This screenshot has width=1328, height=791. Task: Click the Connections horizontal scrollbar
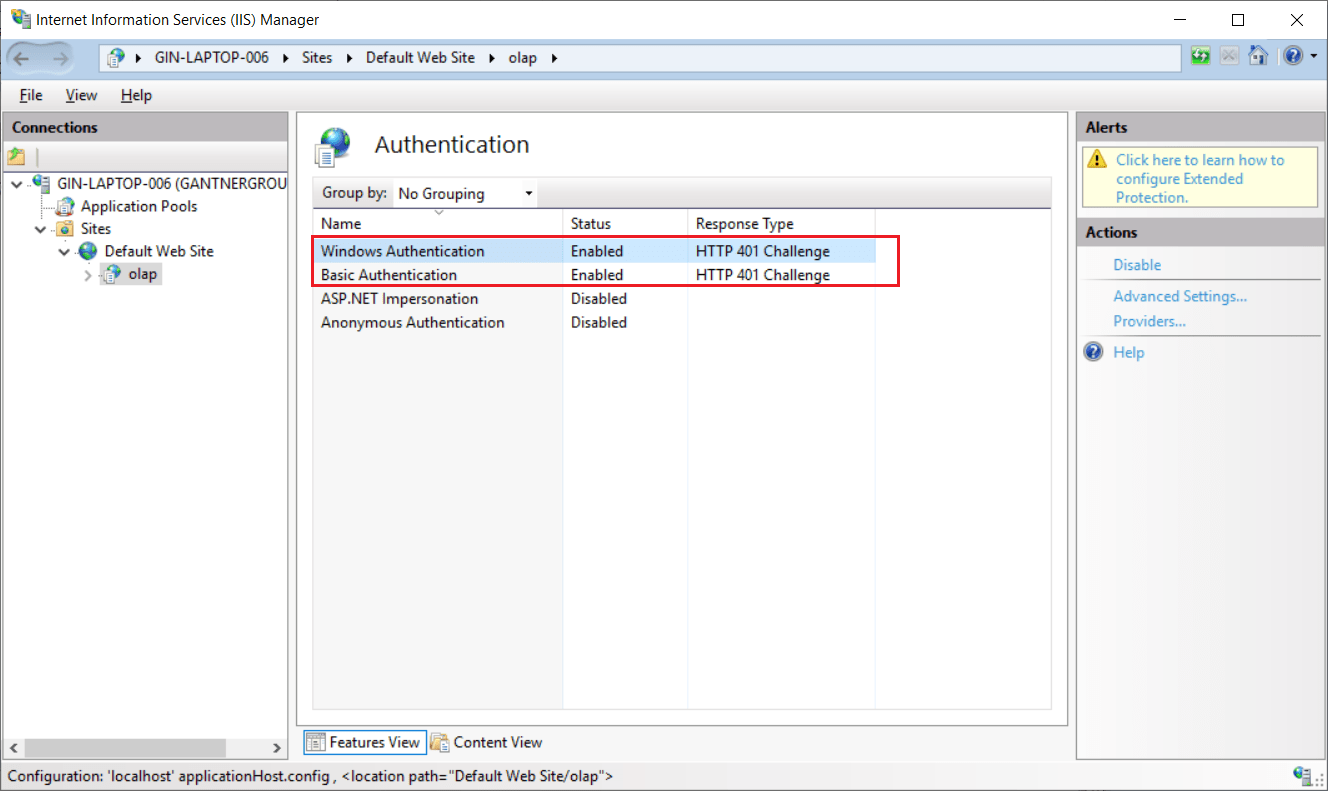[x=146, y=748]
